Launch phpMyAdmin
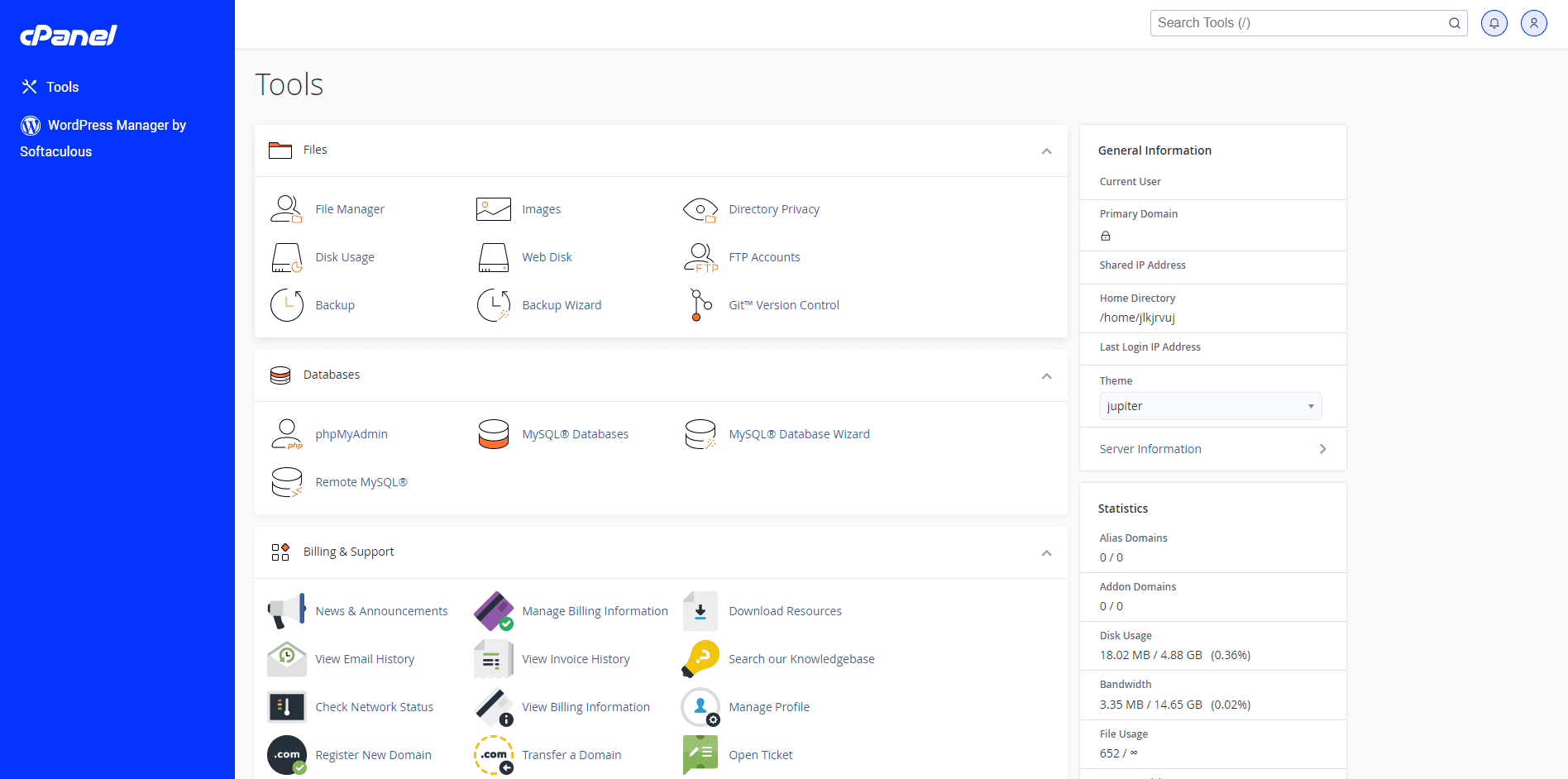Image resolution: width=1568 pixels, height=779 pixels. pos(351,433)
